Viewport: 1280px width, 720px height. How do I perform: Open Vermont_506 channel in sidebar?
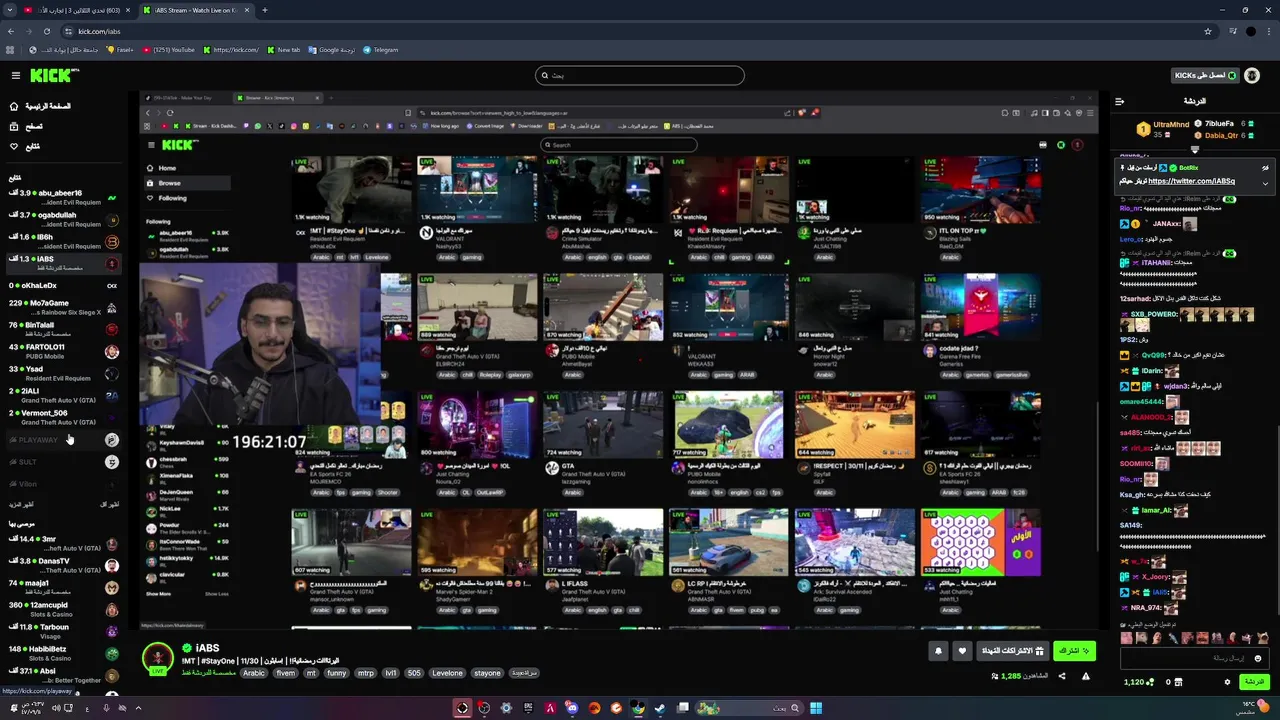pos(62,417)
